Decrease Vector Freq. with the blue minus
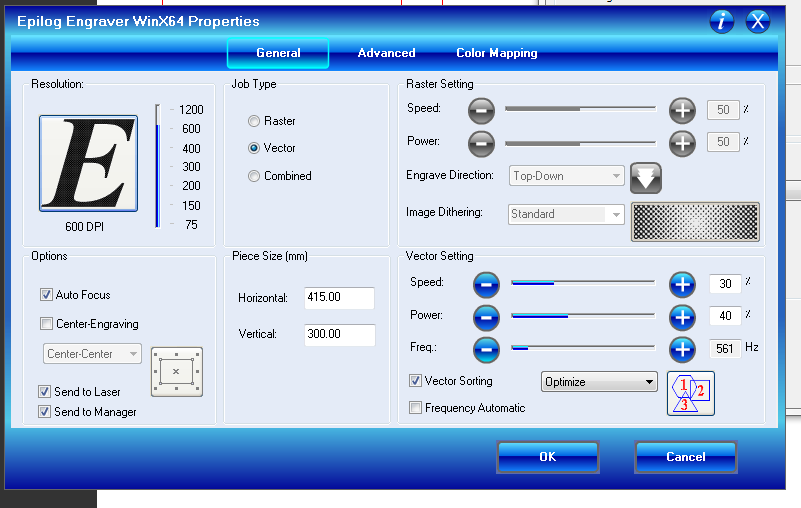801x508 pixels. [486, 350]
